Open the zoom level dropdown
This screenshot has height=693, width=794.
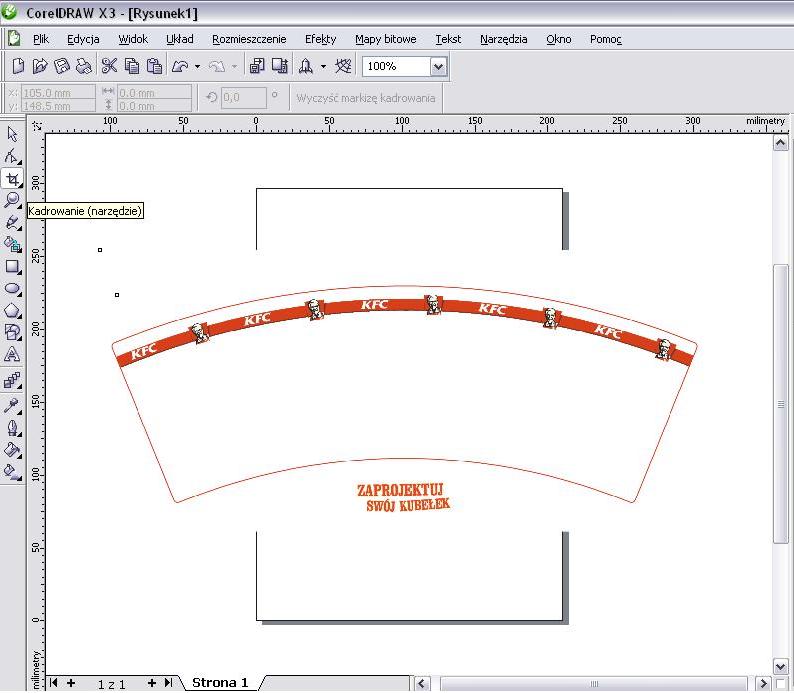tap(438, 66)
